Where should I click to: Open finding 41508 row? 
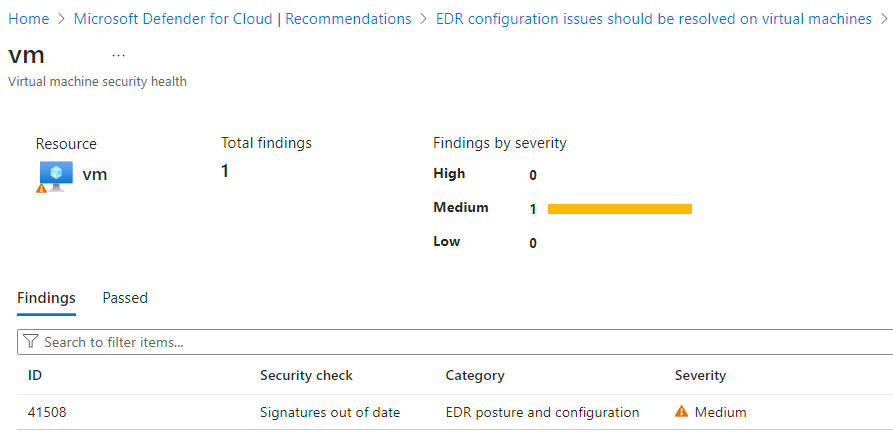coord(455,412)
